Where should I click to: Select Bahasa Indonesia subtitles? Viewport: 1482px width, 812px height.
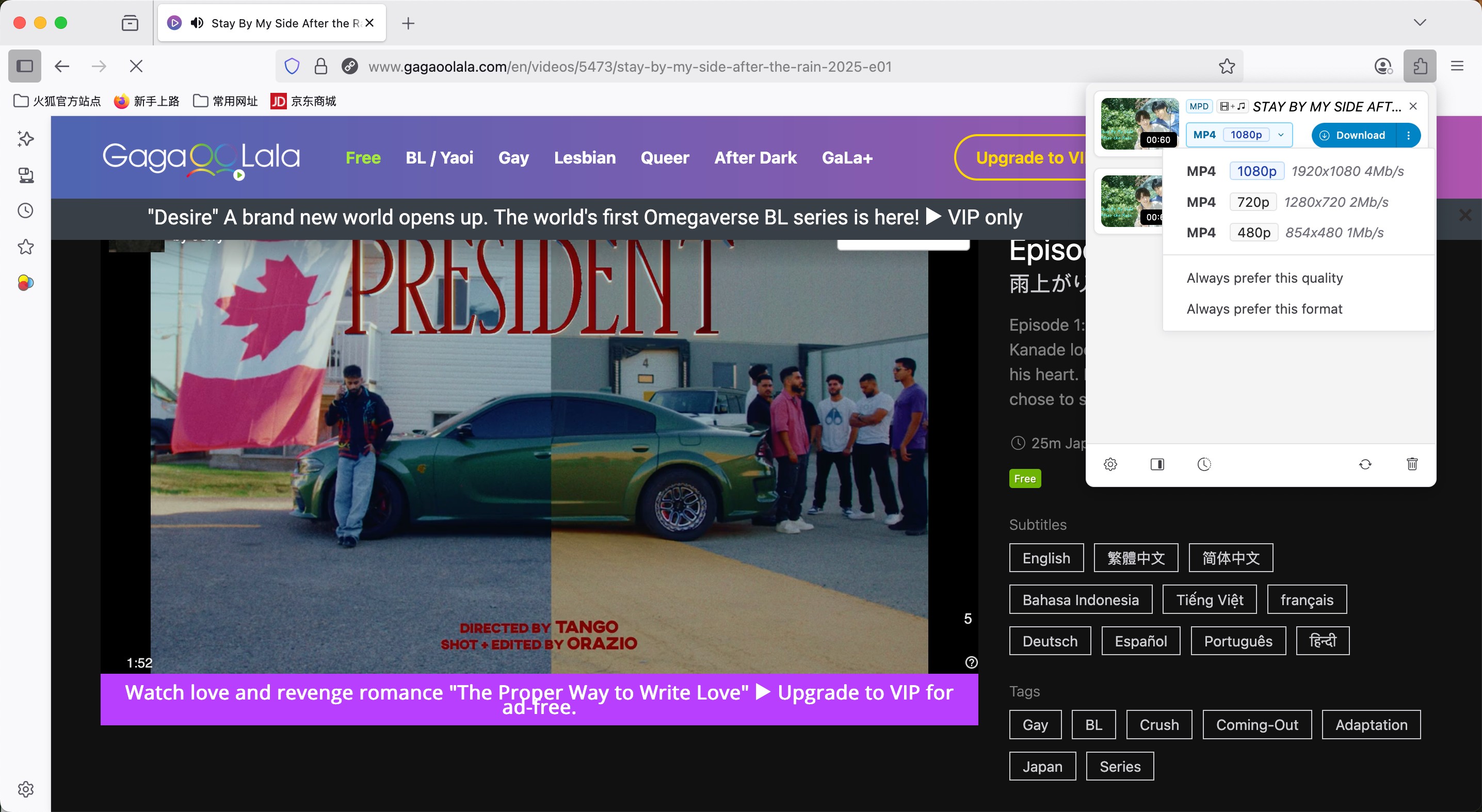(x=1081, y=600)
